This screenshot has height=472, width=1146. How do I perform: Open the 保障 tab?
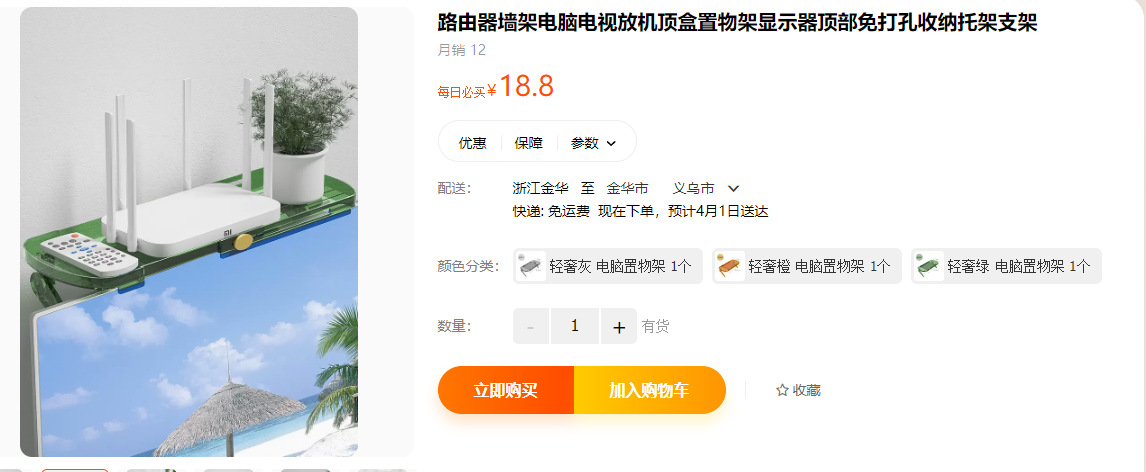[x=528, y=143]
